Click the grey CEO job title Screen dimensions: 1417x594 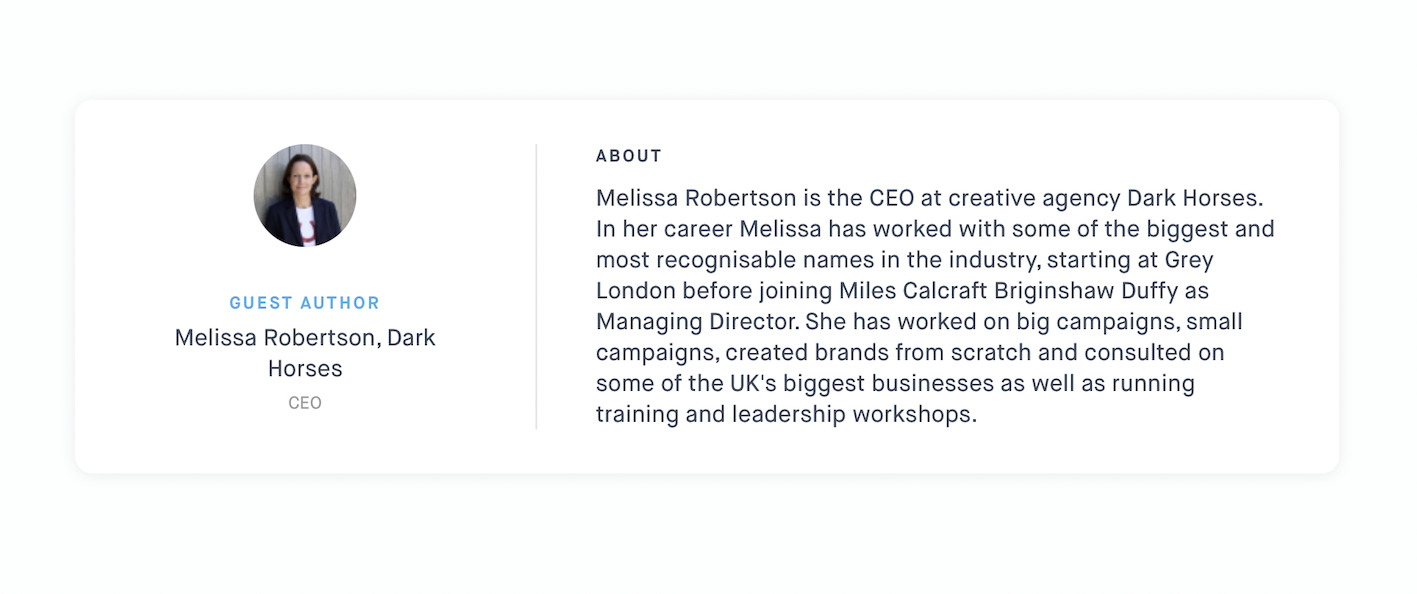pos(305,403)
